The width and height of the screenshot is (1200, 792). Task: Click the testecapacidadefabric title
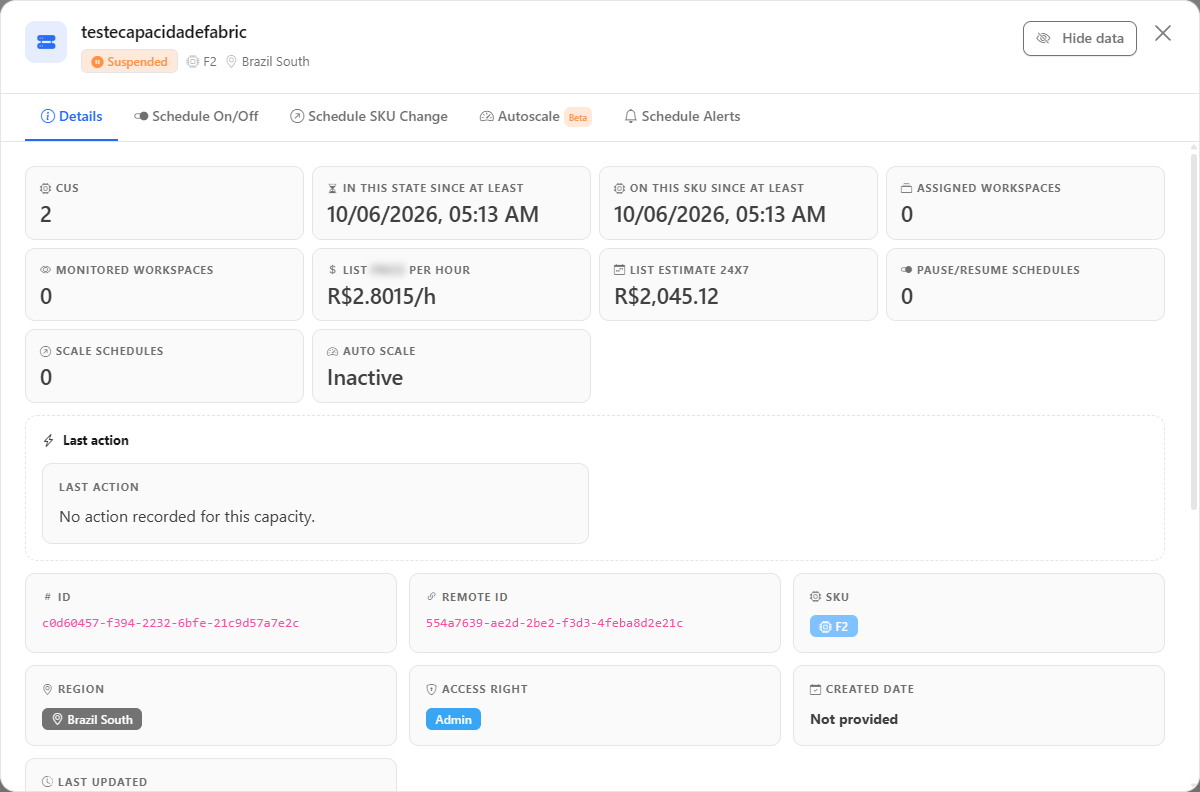point(164,32)
